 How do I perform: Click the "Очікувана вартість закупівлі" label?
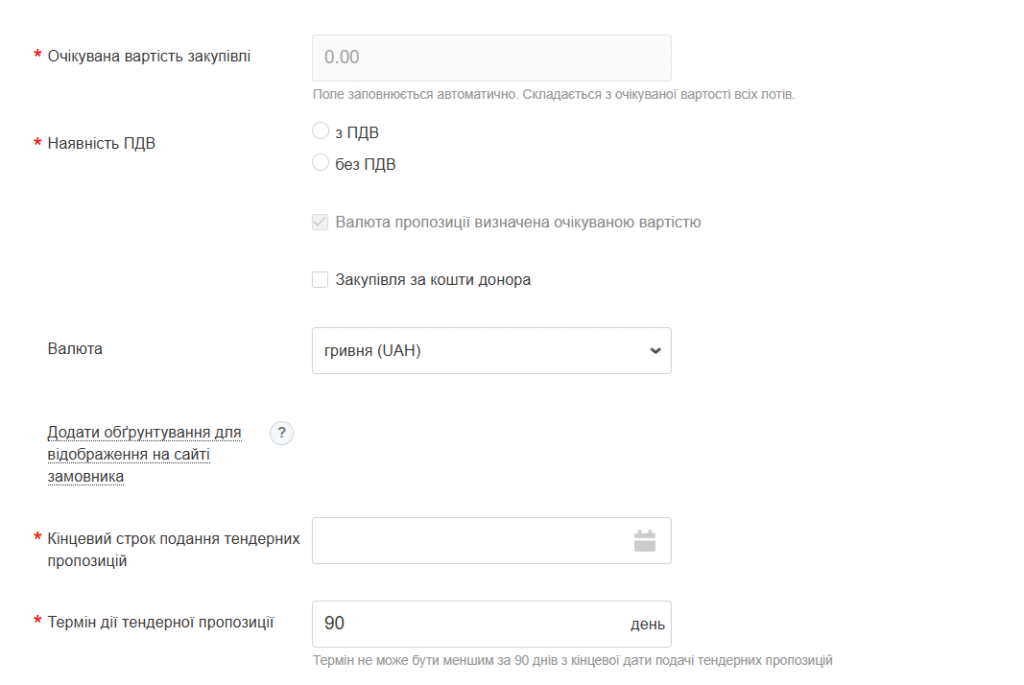(149, 56)
